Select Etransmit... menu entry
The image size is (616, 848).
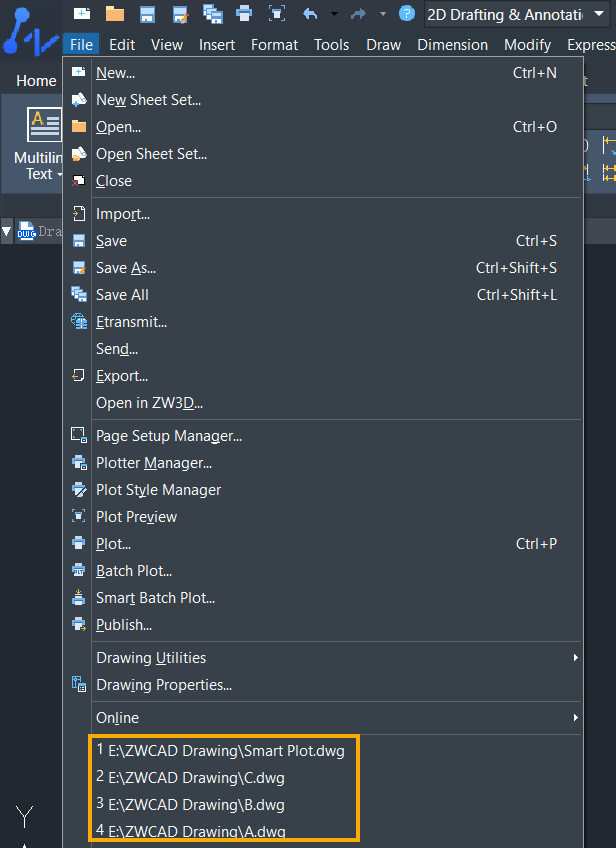tap(323, 322)
